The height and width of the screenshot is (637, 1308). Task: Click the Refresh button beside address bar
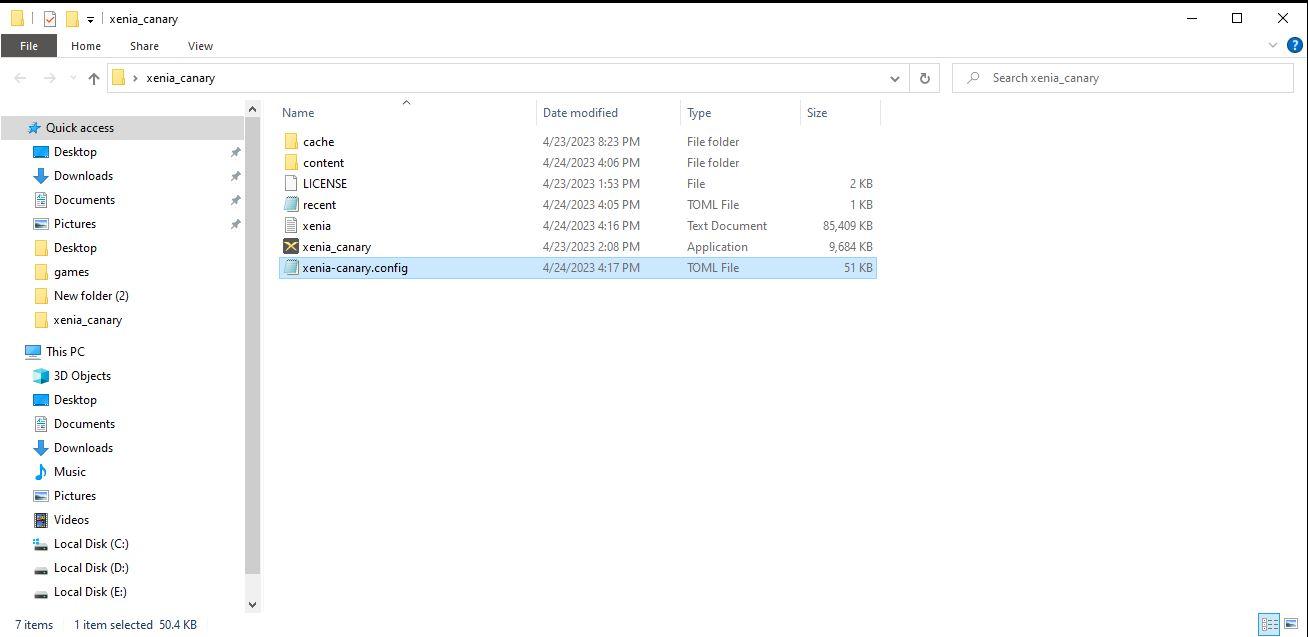coord(924,78)
